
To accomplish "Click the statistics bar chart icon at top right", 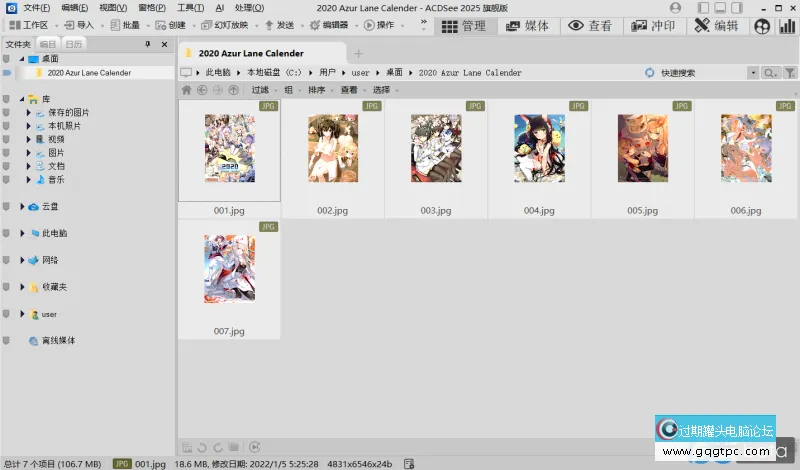I will click(x=787, y=26).
